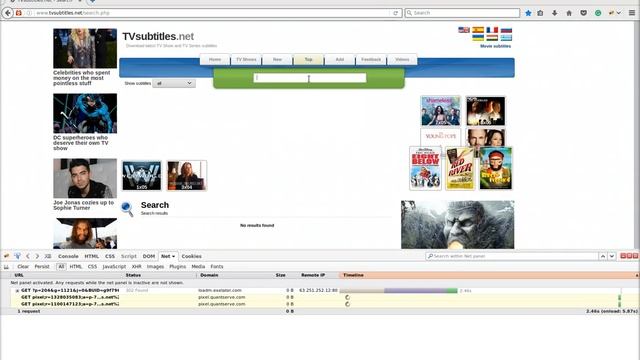Switch to the Firebug Cookies tab

(191, 256)
